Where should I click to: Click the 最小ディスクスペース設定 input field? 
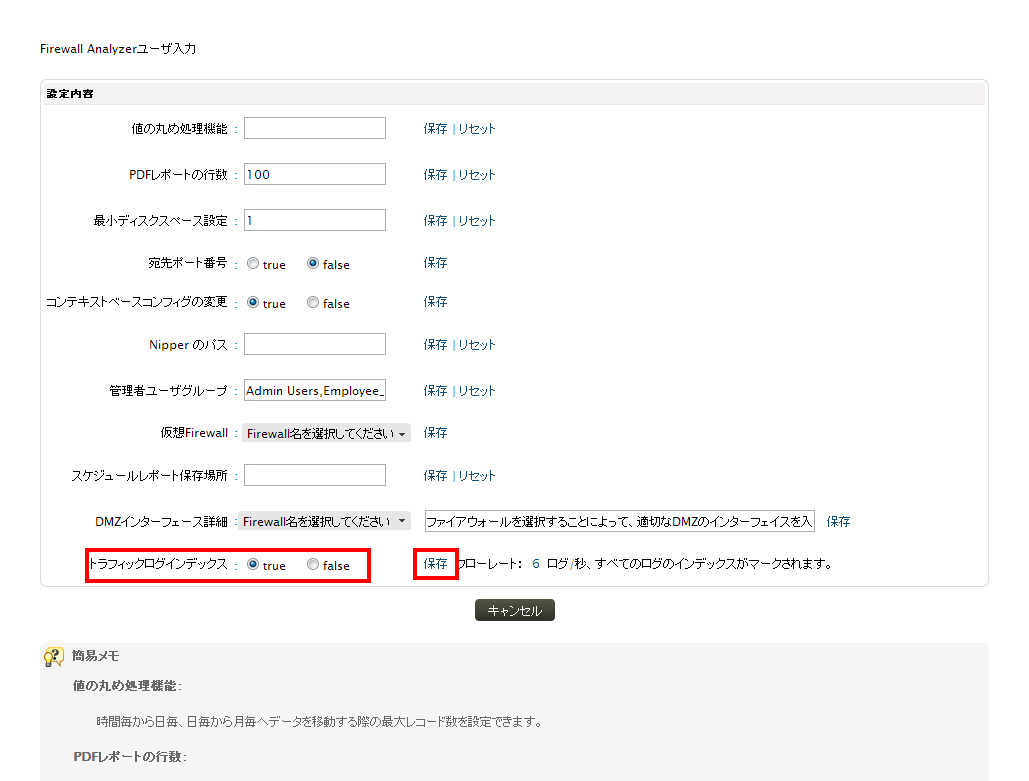[315, 220]
